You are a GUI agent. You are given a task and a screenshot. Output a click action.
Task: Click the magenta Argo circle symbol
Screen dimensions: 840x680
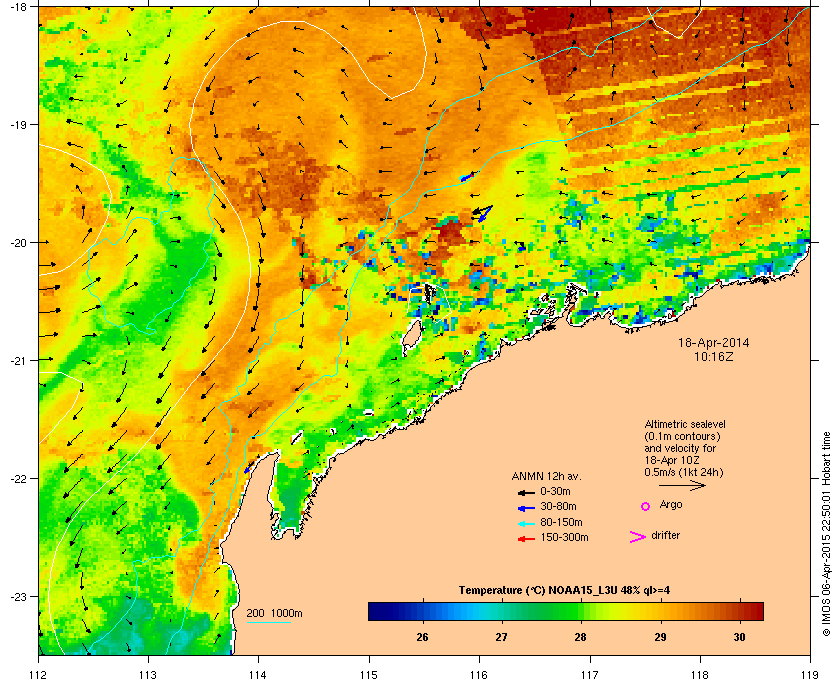click(646, 506)
